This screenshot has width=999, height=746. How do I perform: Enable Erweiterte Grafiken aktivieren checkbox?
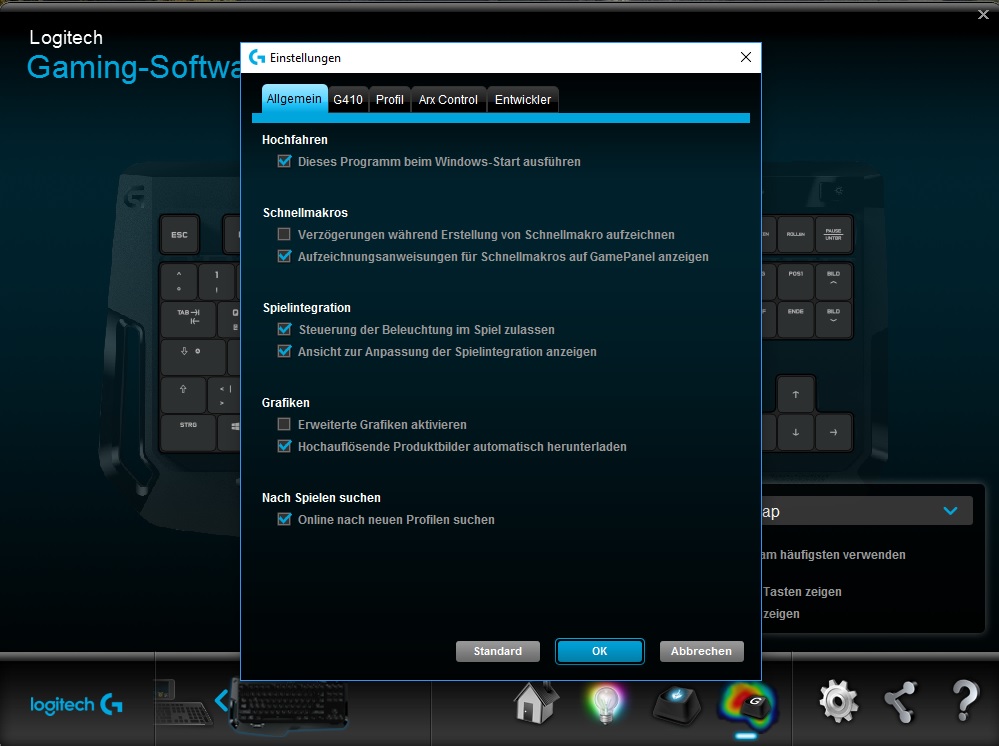284,424
